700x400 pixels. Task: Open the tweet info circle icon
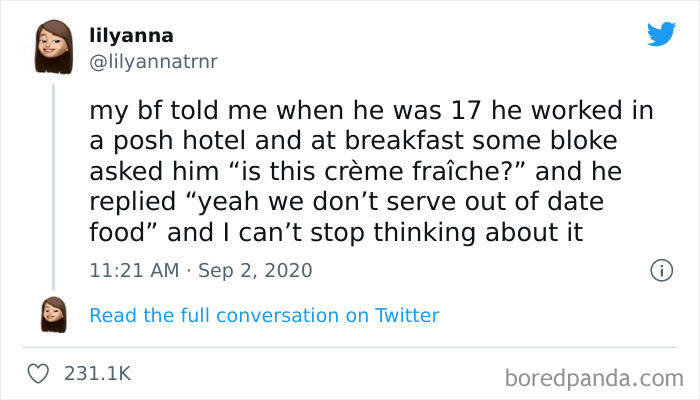pyautogui.click(x=660, y=270)
